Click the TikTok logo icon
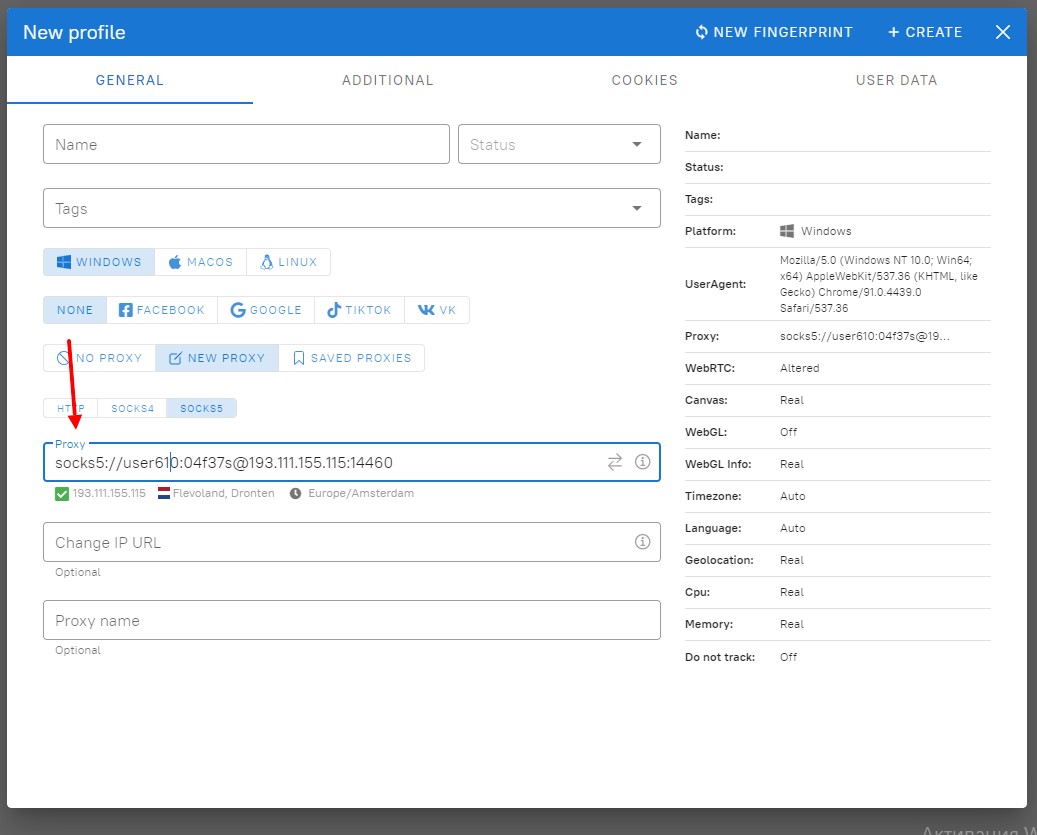1037x835 pixels. point(334,310)
